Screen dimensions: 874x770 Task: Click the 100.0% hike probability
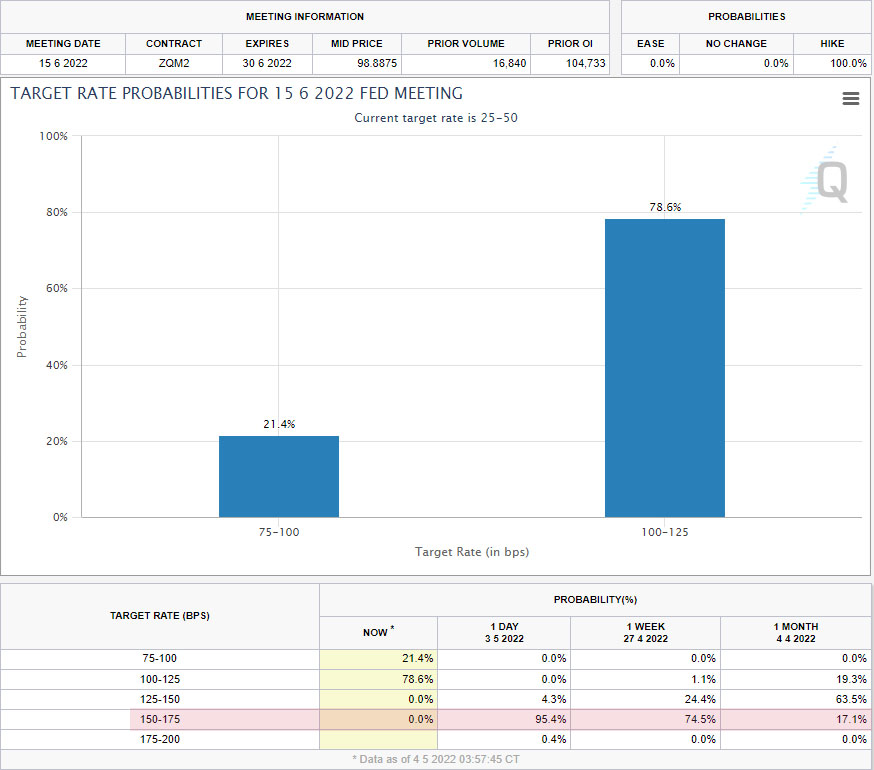tap(848, 64)
